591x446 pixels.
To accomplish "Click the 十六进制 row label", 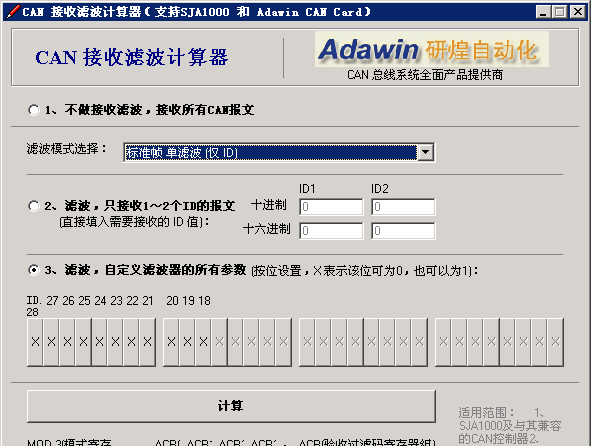I will tap(266, 229).
